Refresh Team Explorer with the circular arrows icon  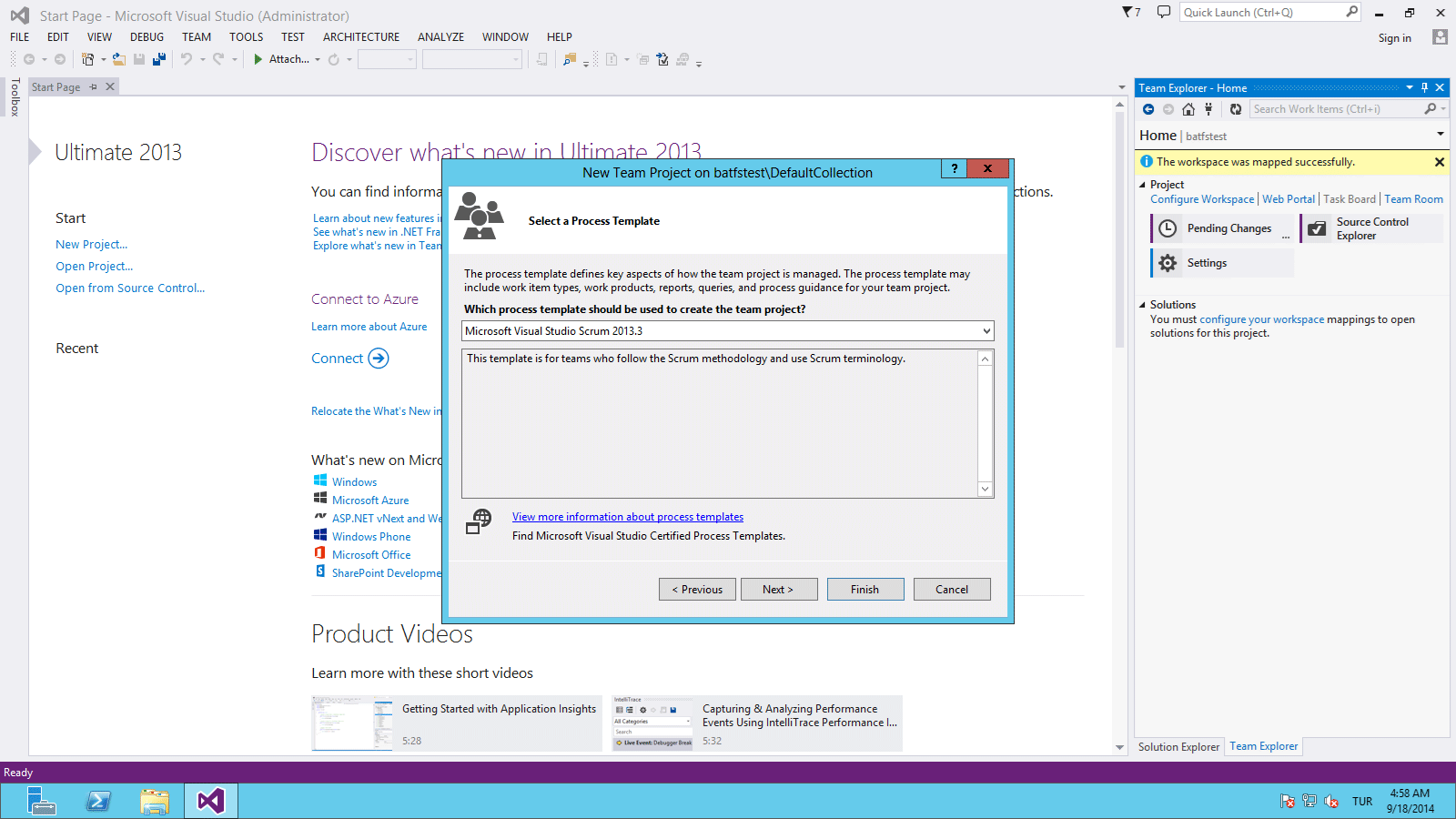click(1235, 108)
